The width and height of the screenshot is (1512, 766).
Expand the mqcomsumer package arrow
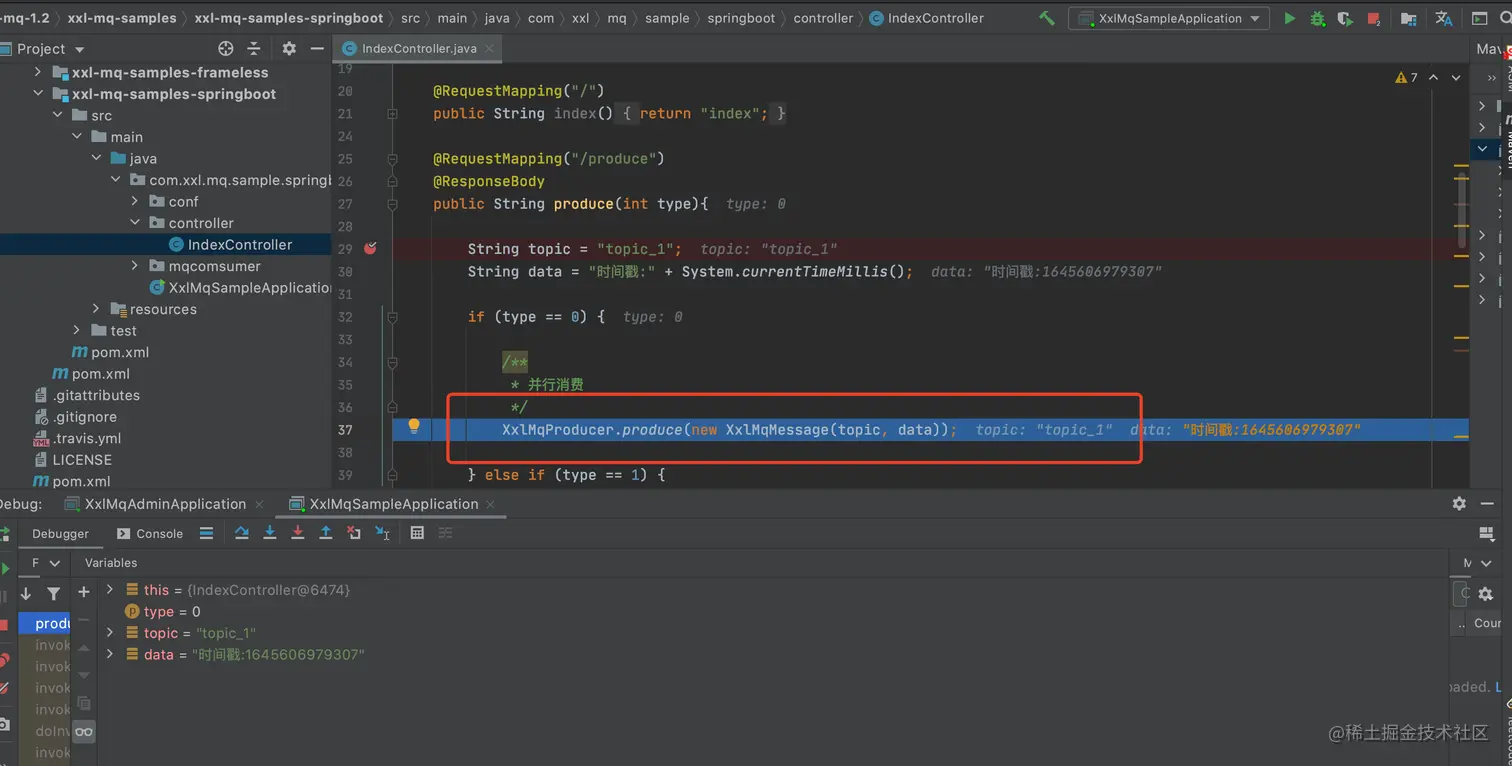pyautogui.click(x=135, y=266)
